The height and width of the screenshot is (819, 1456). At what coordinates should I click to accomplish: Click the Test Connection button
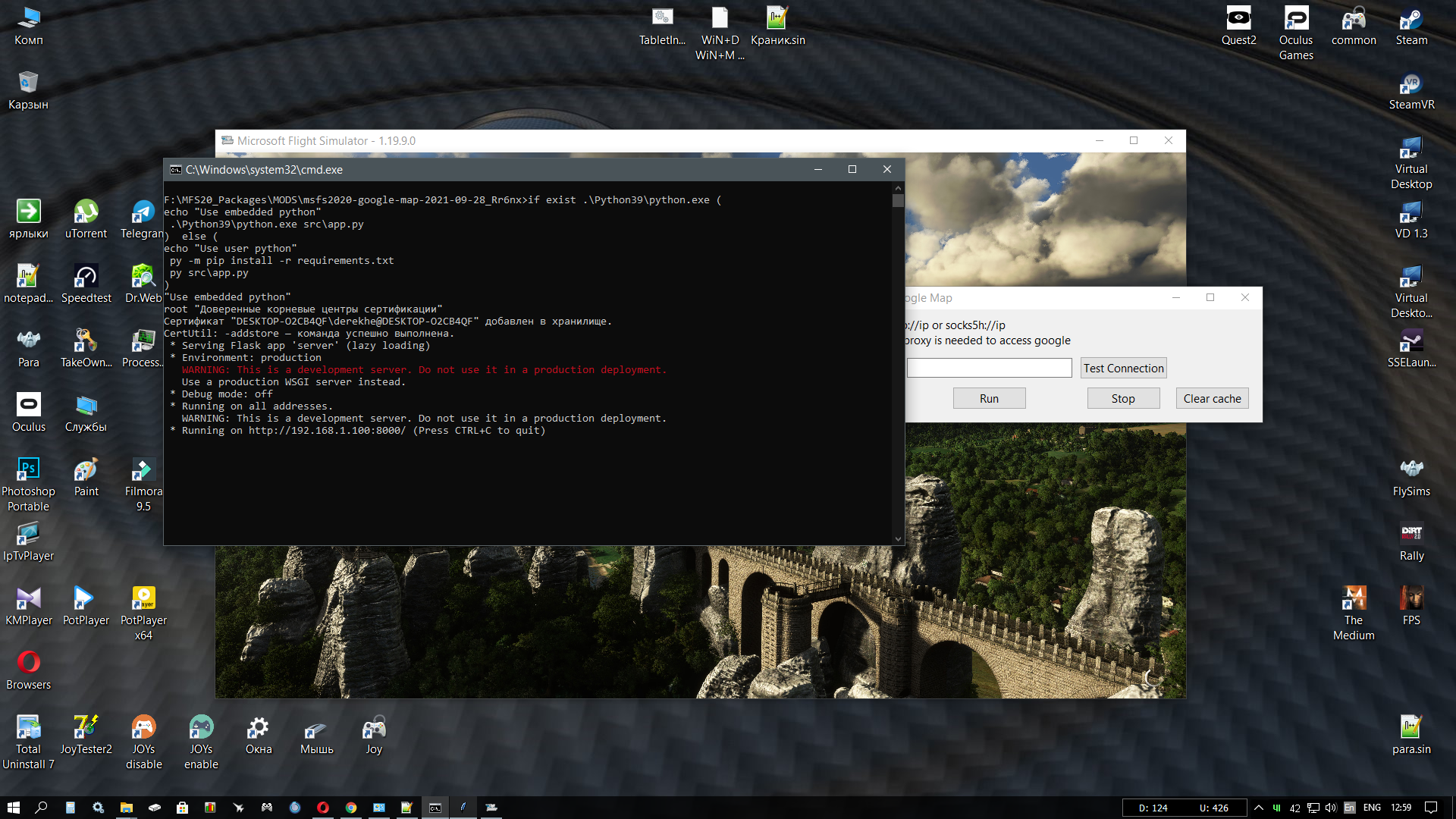pyautogui.click(x=1123, y=368)
